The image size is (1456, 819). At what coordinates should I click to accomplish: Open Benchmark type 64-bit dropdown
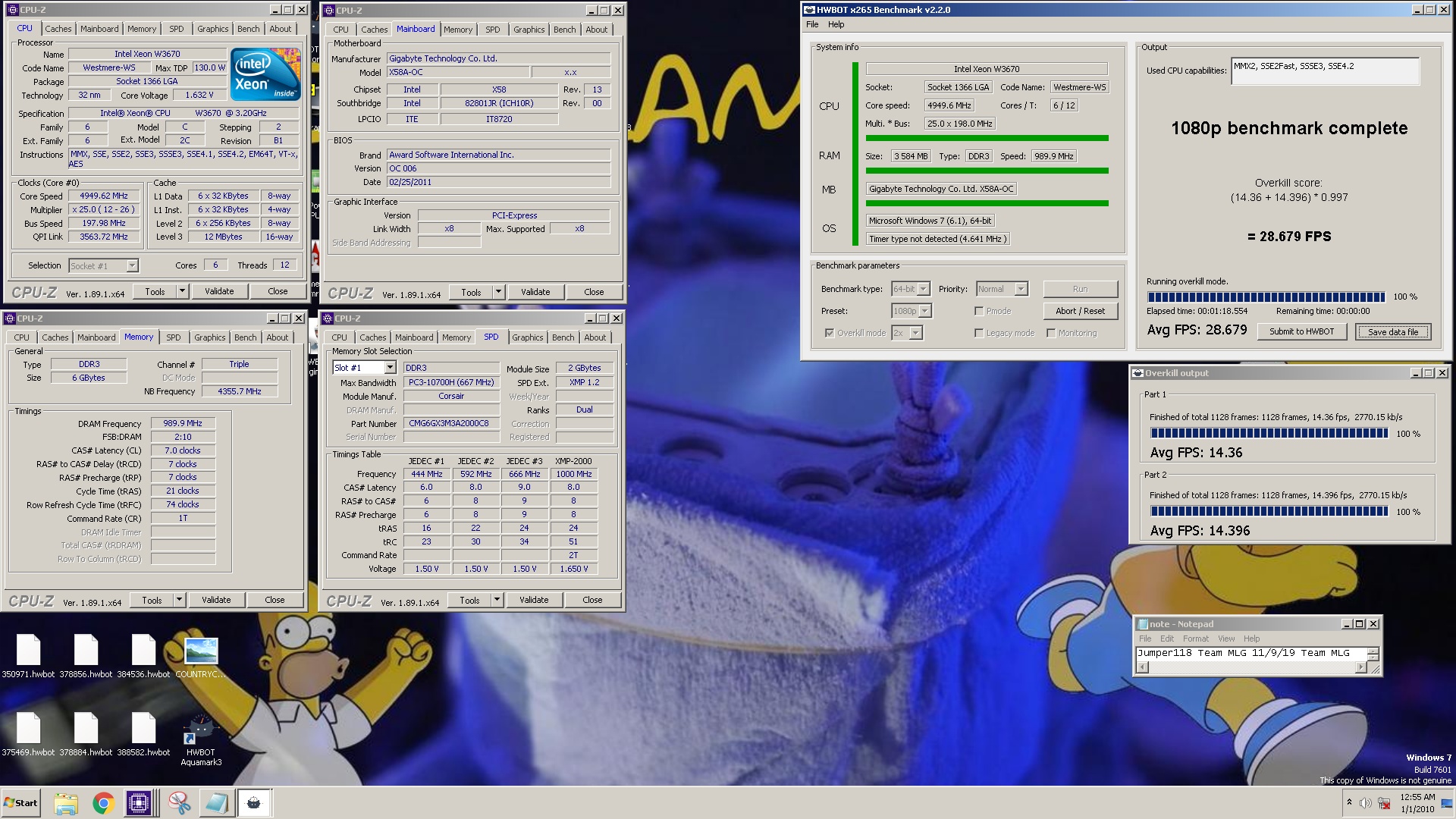coord(924,289)
